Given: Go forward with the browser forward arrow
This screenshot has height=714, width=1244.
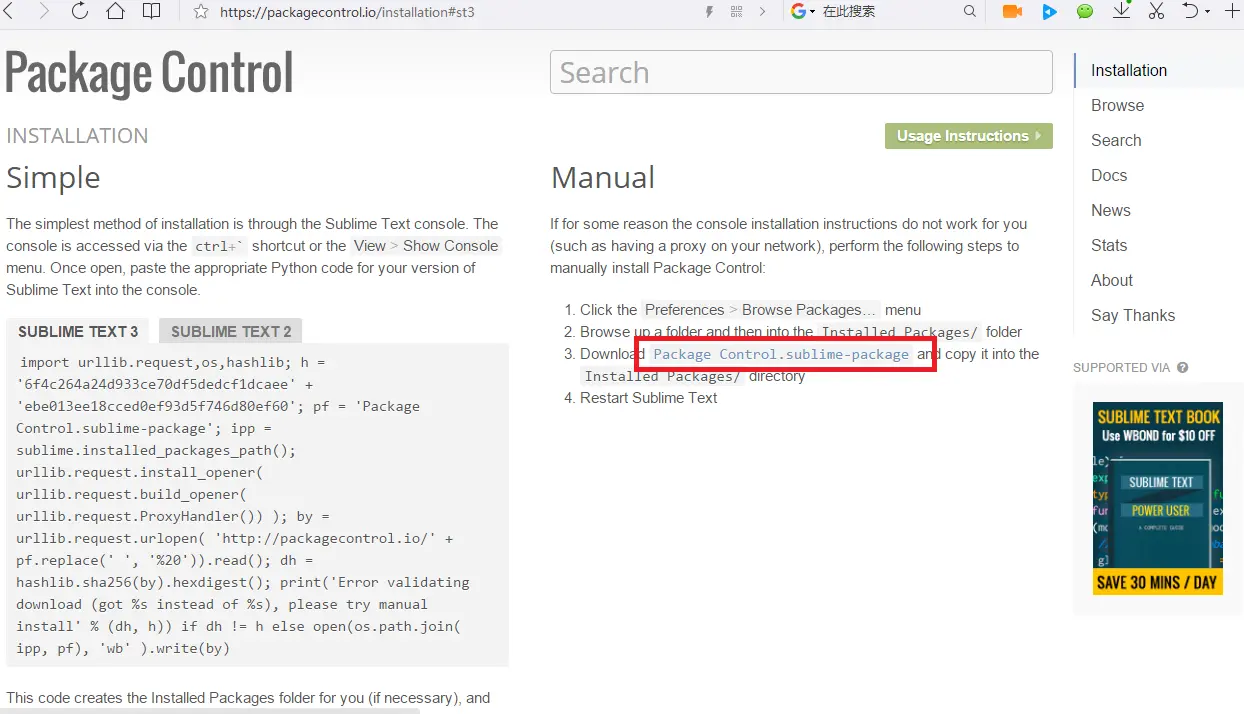Looking at the screenshot, I should pos(43,12).
